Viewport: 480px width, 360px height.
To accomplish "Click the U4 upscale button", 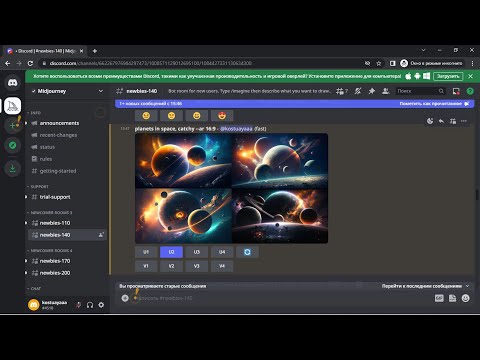I will [x=222, y=252].
